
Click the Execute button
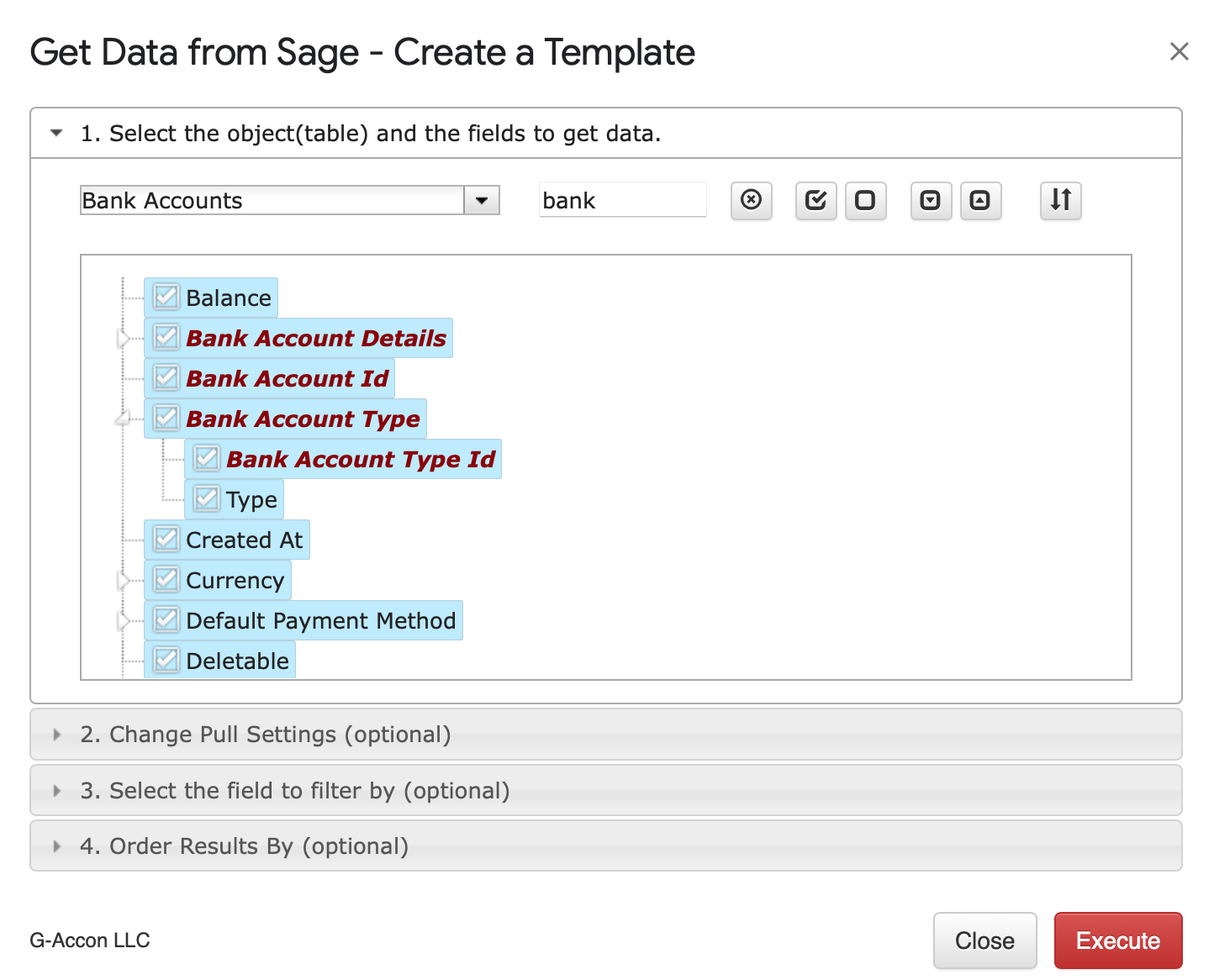pos(1118,940)
